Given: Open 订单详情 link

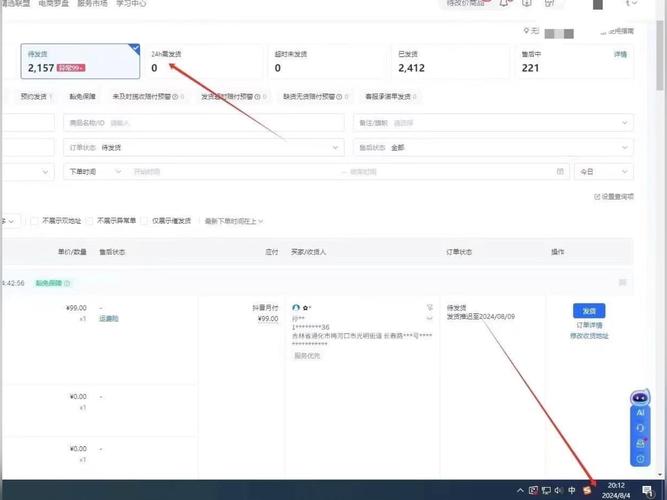Looking at the screenshot, I should click(x=589, y=325).
